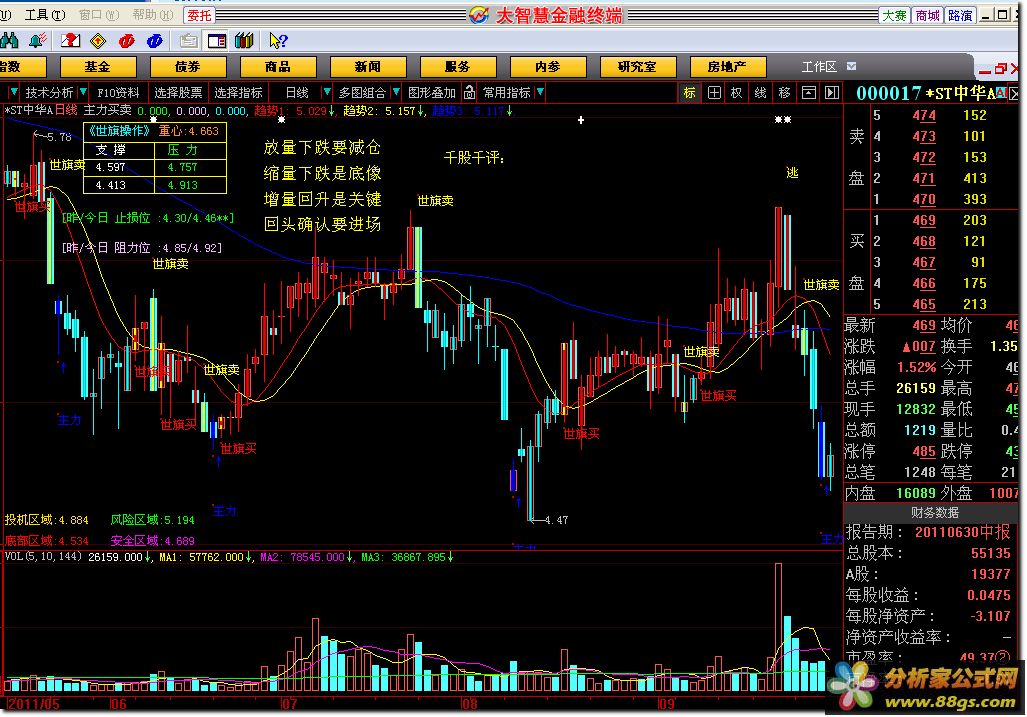1027x717 pixels.
Task: Click the cursor question mark help icon
Action: point(278,41)
